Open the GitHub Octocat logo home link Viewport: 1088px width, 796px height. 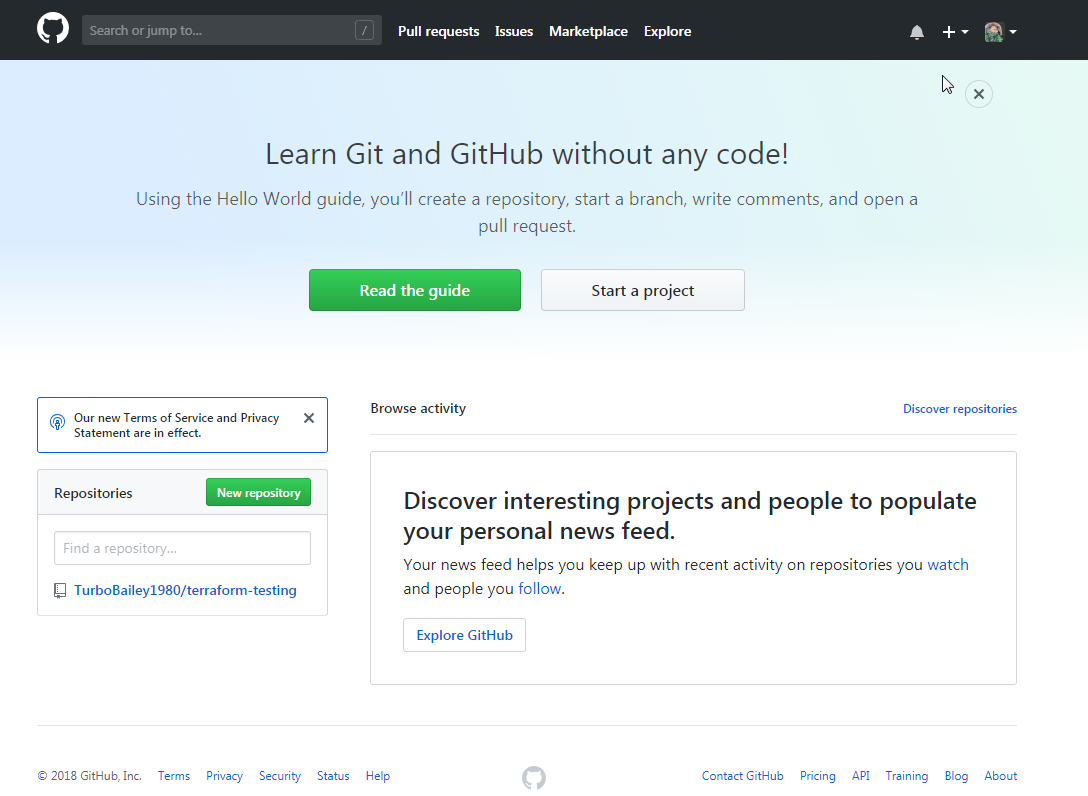point(53,30)
